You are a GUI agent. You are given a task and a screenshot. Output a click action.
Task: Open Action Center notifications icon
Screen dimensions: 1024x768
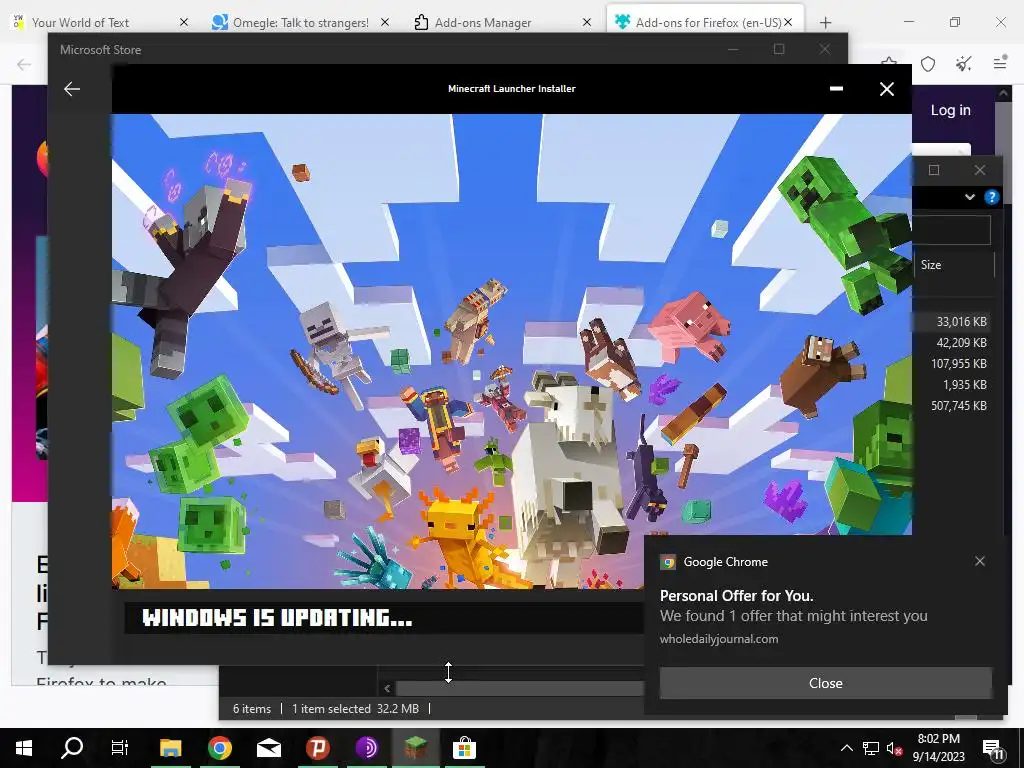(993, 748)
